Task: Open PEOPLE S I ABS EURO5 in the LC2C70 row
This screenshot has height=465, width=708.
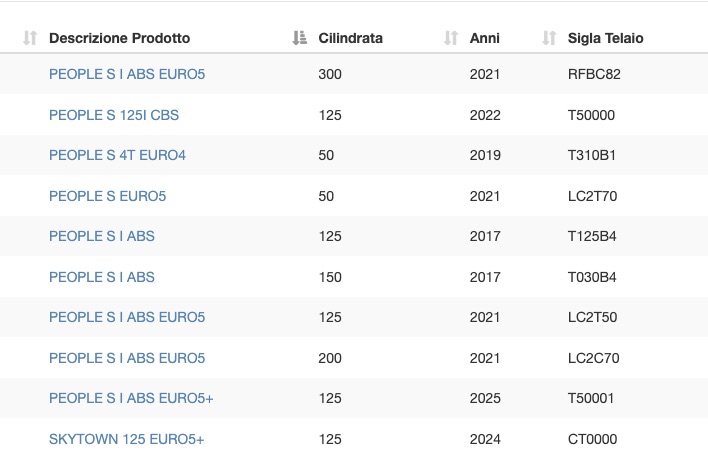Action: point(127,358)
